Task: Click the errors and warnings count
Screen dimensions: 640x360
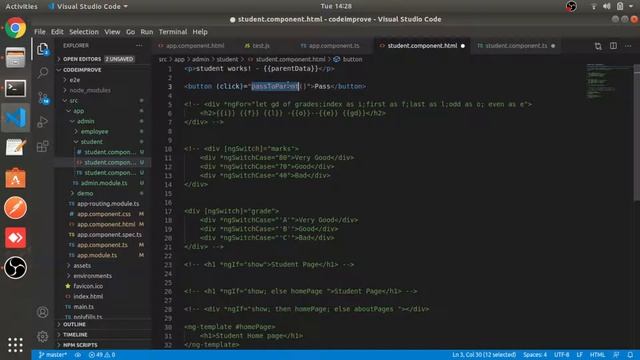Action: coord(102,355)
